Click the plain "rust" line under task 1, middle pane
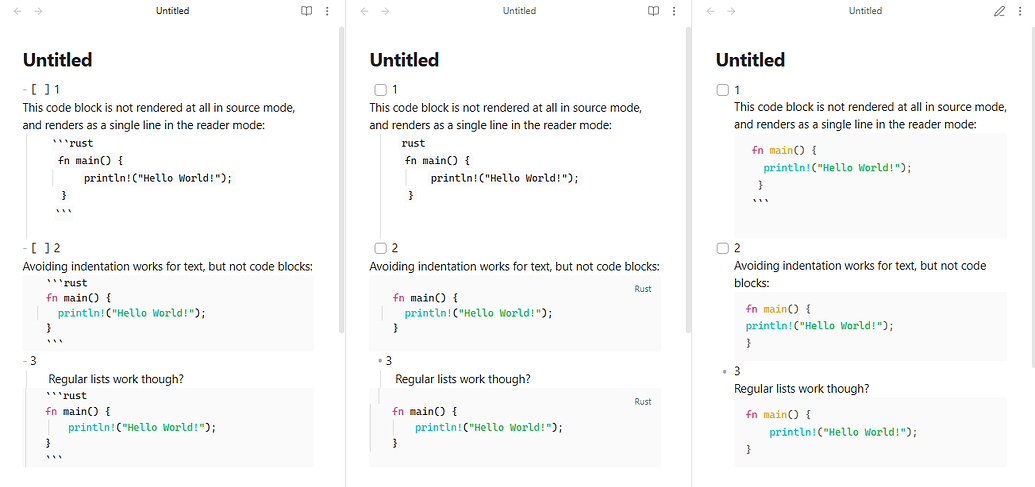This screenshot has width=1035, height=487. click(x=413, y=143)
